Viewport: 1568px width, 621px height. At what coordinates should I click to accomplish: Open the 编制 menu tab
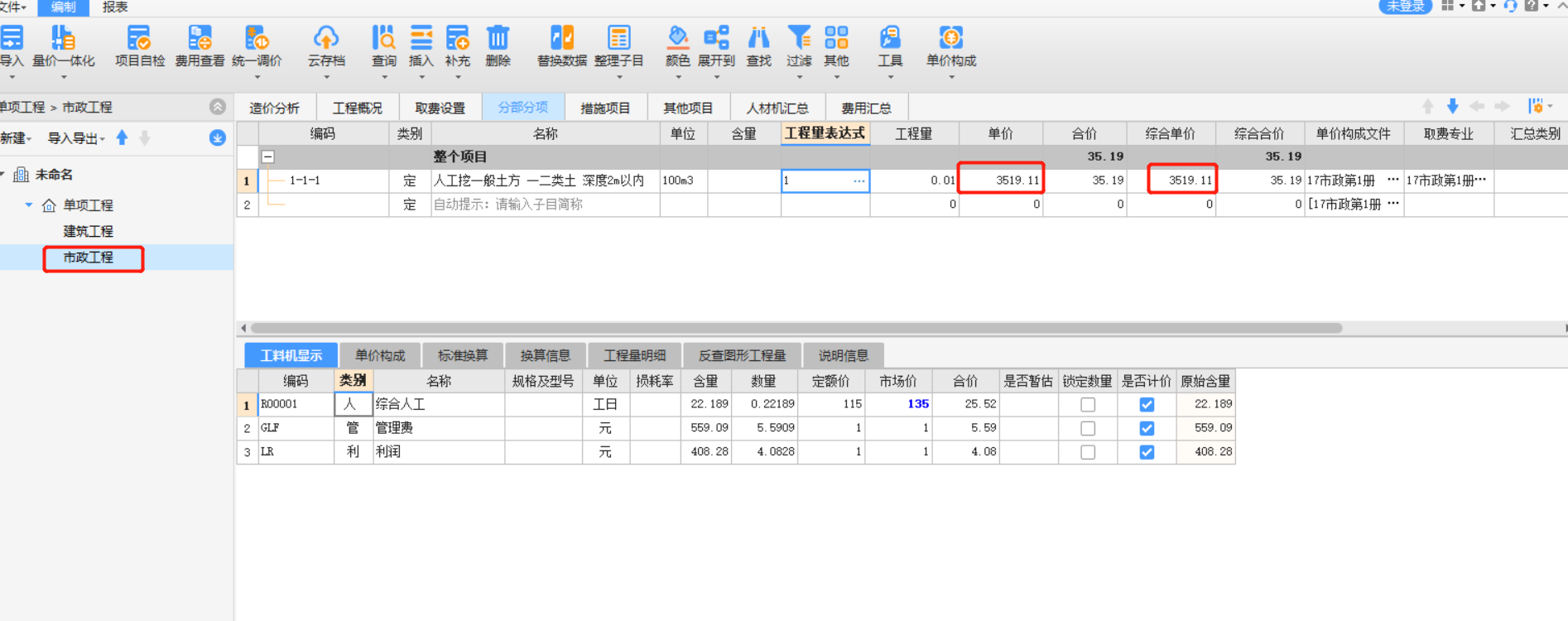tap(63, 7)
